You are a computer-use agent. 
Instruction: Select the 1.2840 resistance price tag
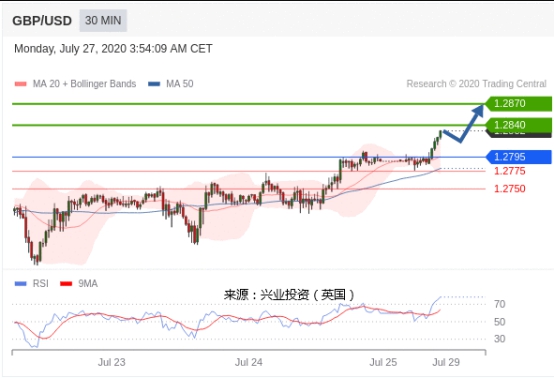coord(518,125)
